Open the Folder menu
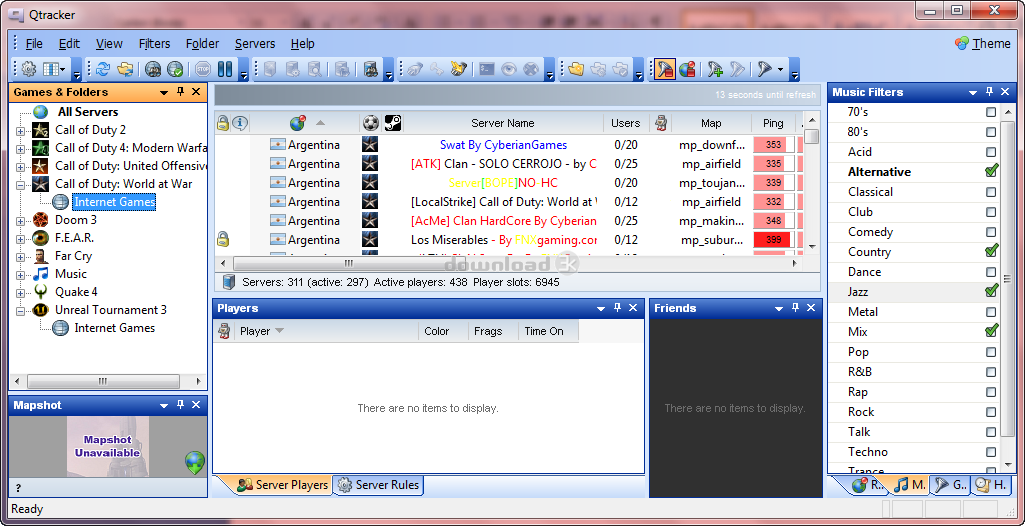 [x=202, y=44]
